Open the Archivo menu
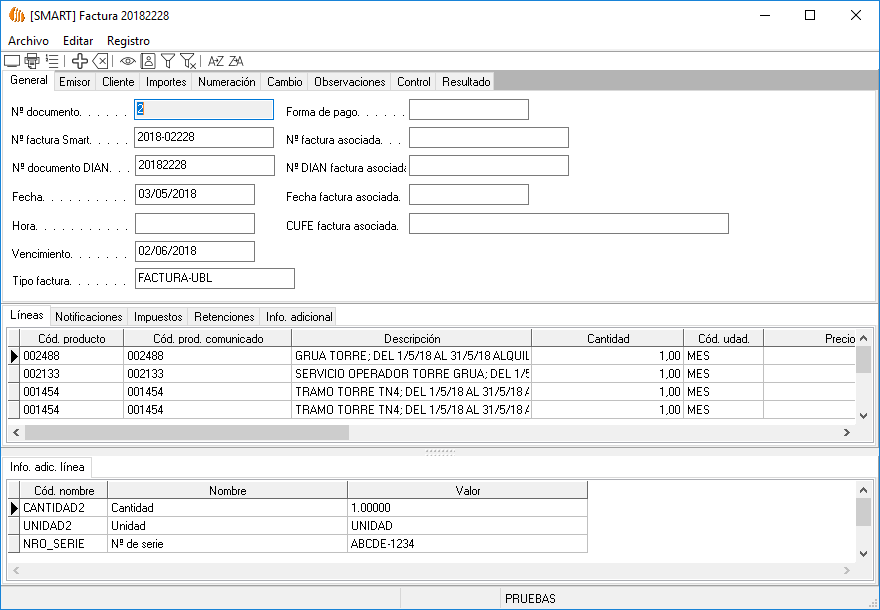 coord(28,41)
